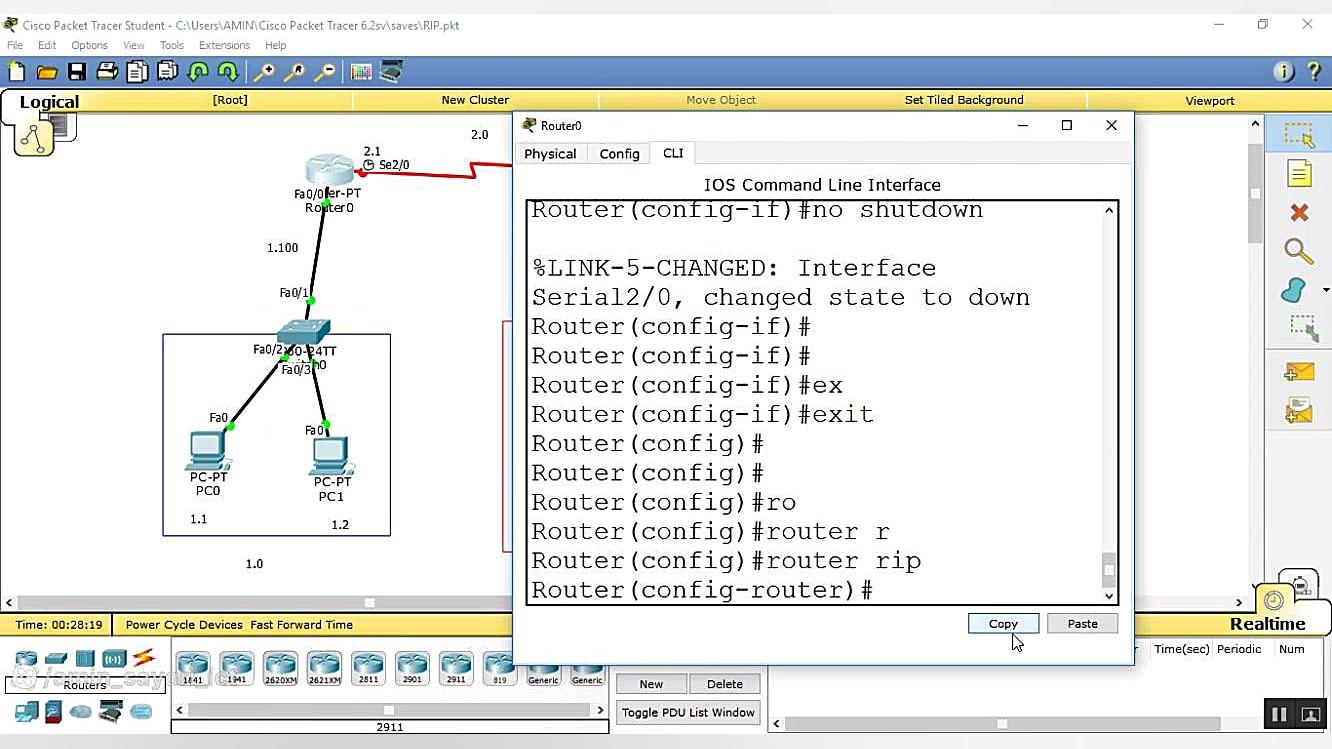
Task: Select the Realtime mode tab
Action: coord(1268,623)
